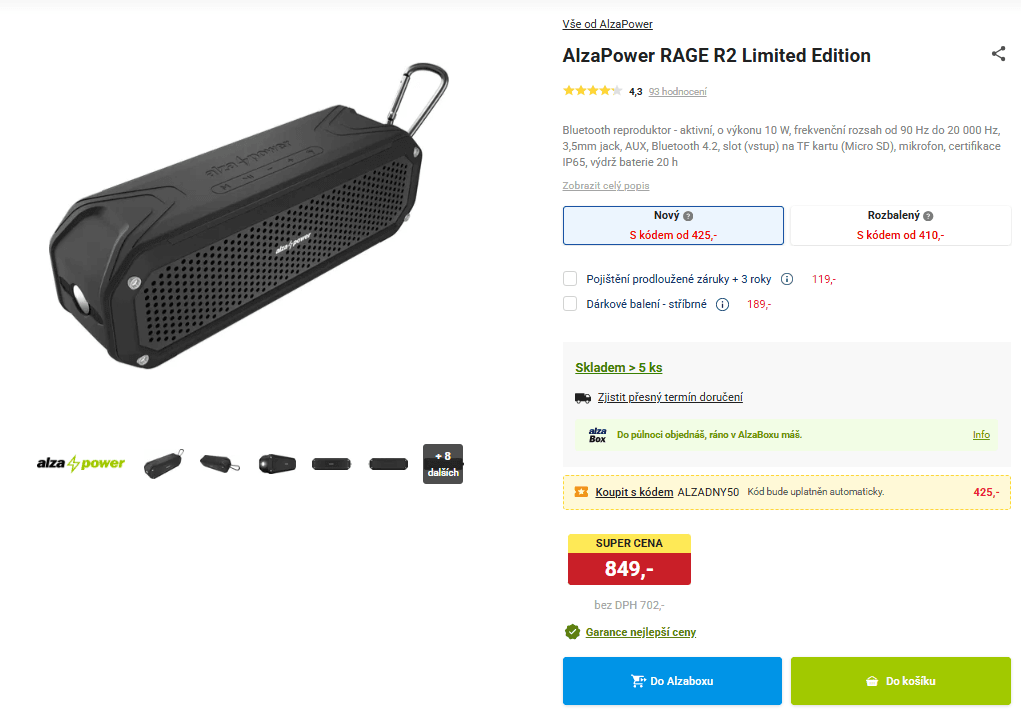Open the Vše od AlzaPower link
Image resolution: width=1021 pixels, height=723 pixels.
point(607,24)
